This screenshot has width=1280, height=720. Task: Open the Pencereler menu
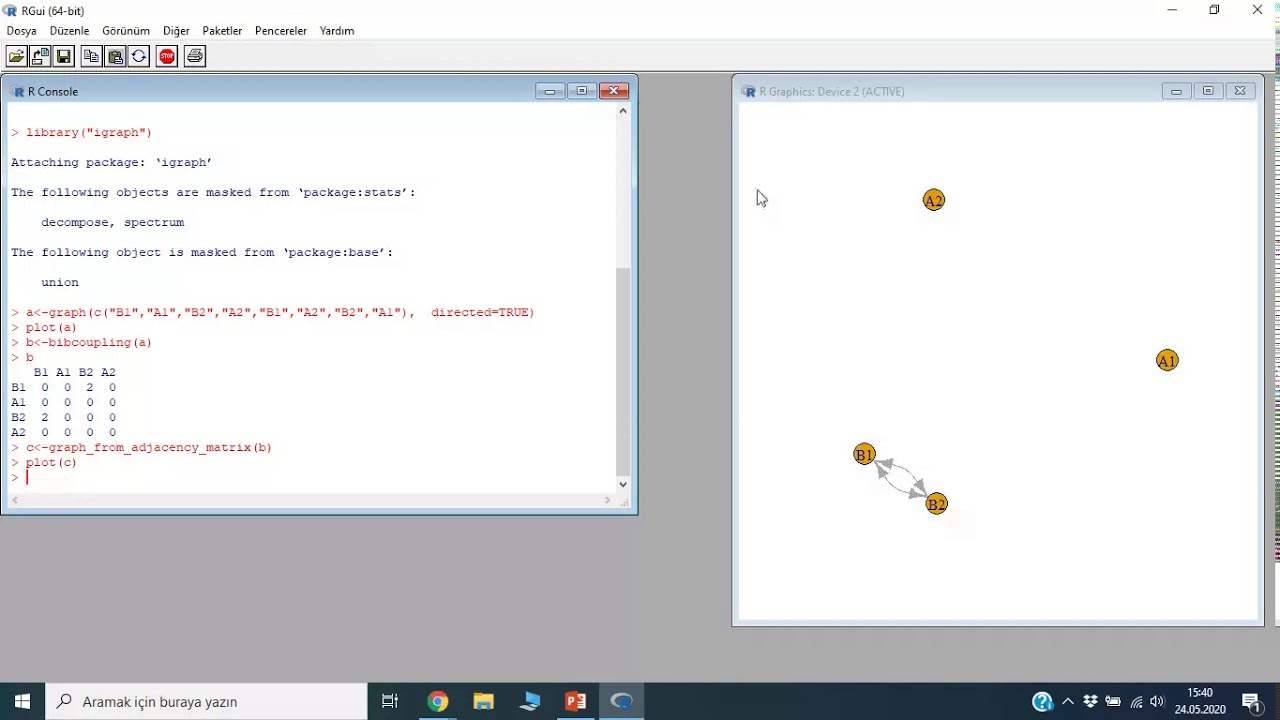[x=281, y=31]
